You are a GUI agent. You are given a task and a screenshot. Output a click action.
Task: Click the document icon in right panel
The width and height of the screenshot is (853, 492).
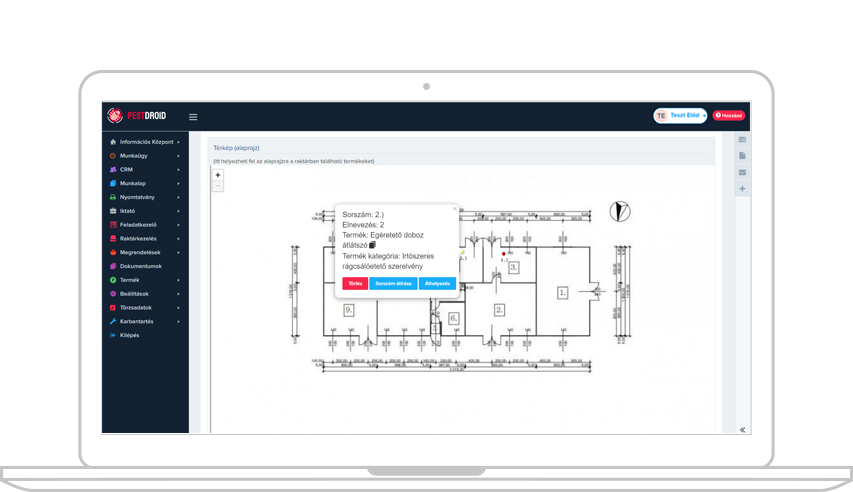[x=742, y=156]
